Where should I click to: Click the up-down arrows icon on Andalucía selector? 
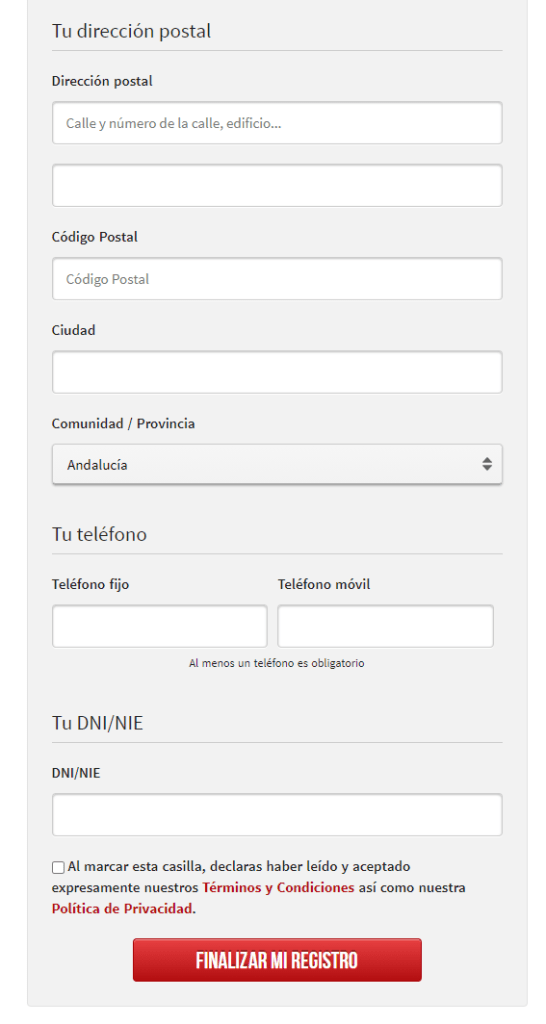(487, 464)
